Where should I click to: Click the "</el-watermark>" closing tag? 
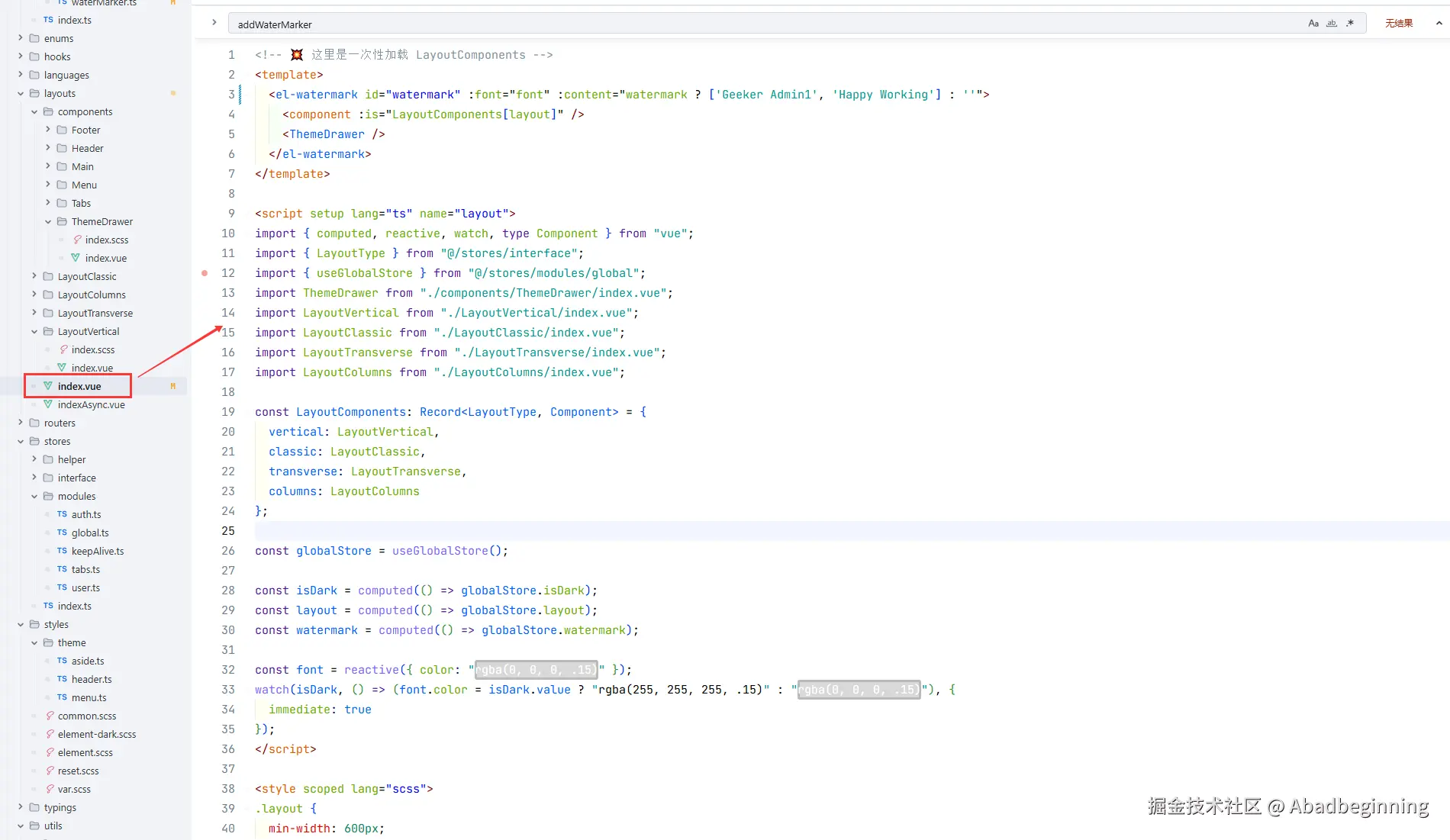(320, 154)
